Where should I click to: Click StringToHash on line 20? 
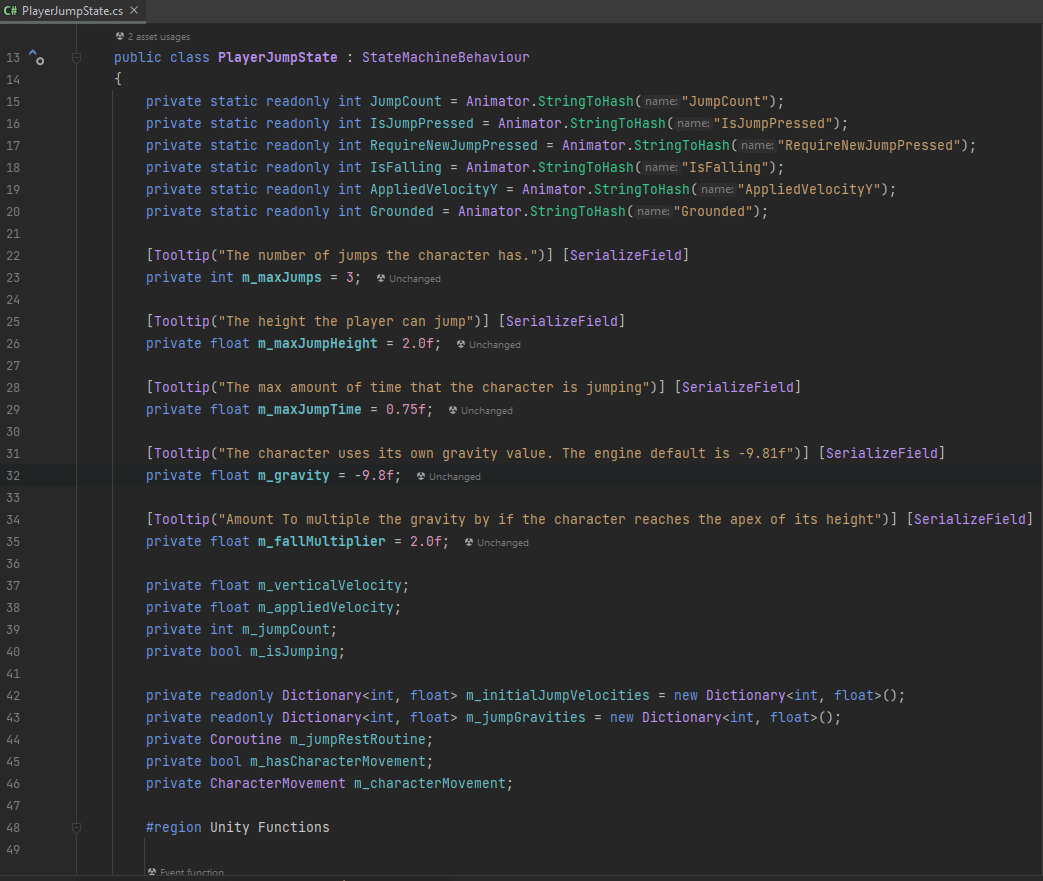coord(577,212)
